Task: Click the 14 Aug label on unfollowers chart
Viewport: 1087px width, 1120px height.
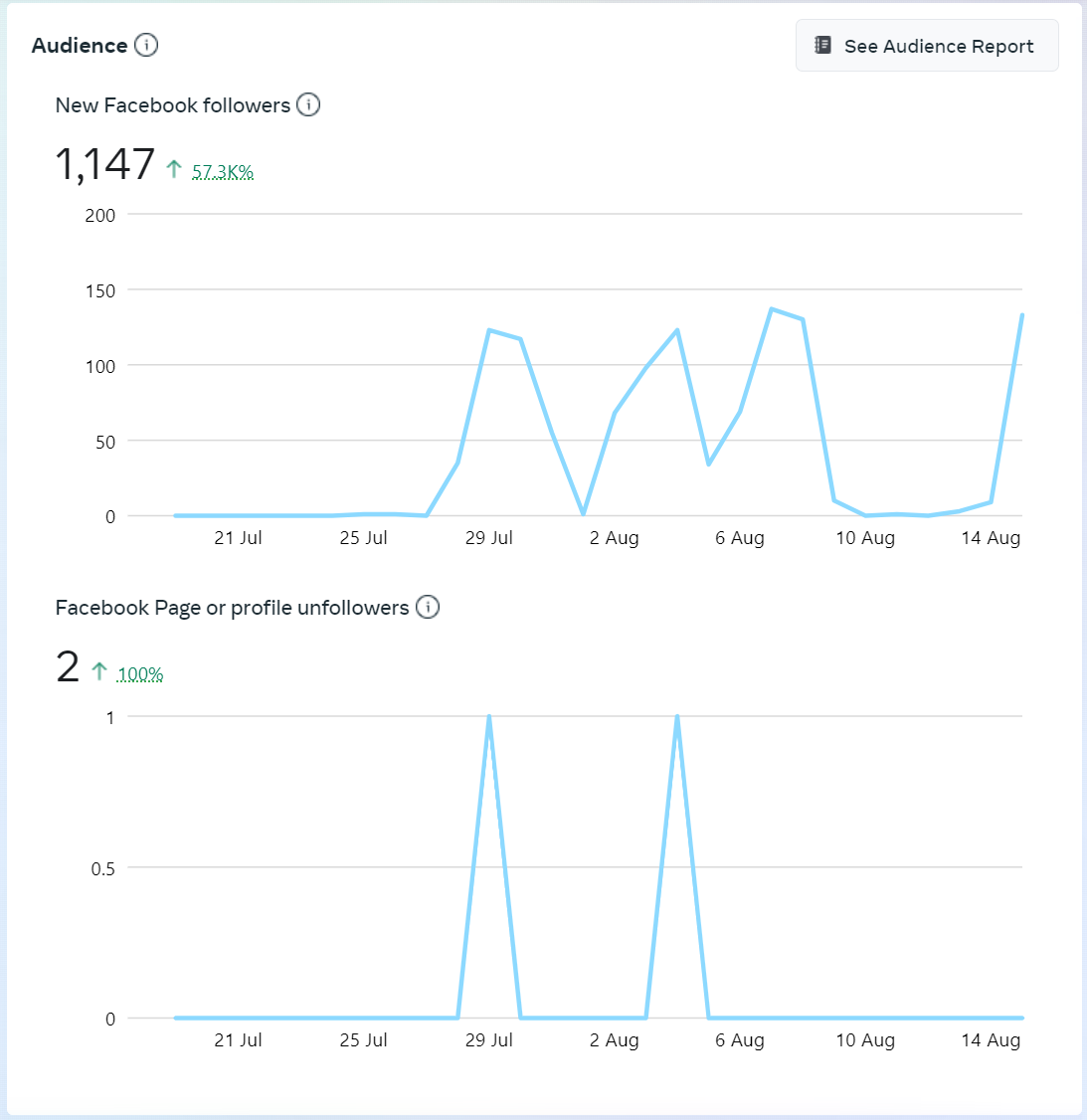Action: (991, 1040)
